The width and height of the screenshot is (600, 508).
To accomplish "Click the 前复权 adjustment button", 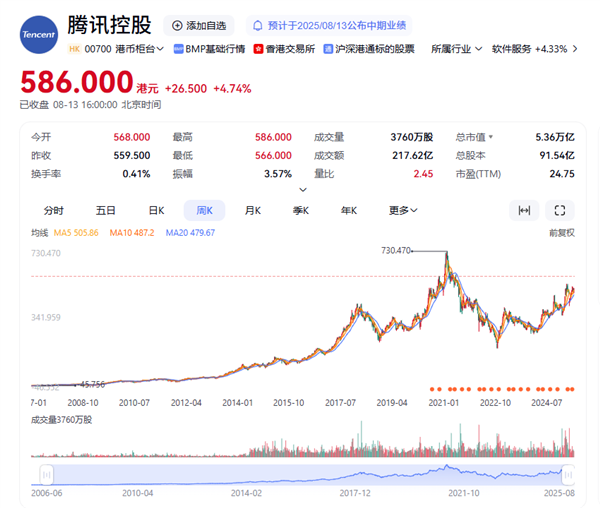I will tap(563, 232).
